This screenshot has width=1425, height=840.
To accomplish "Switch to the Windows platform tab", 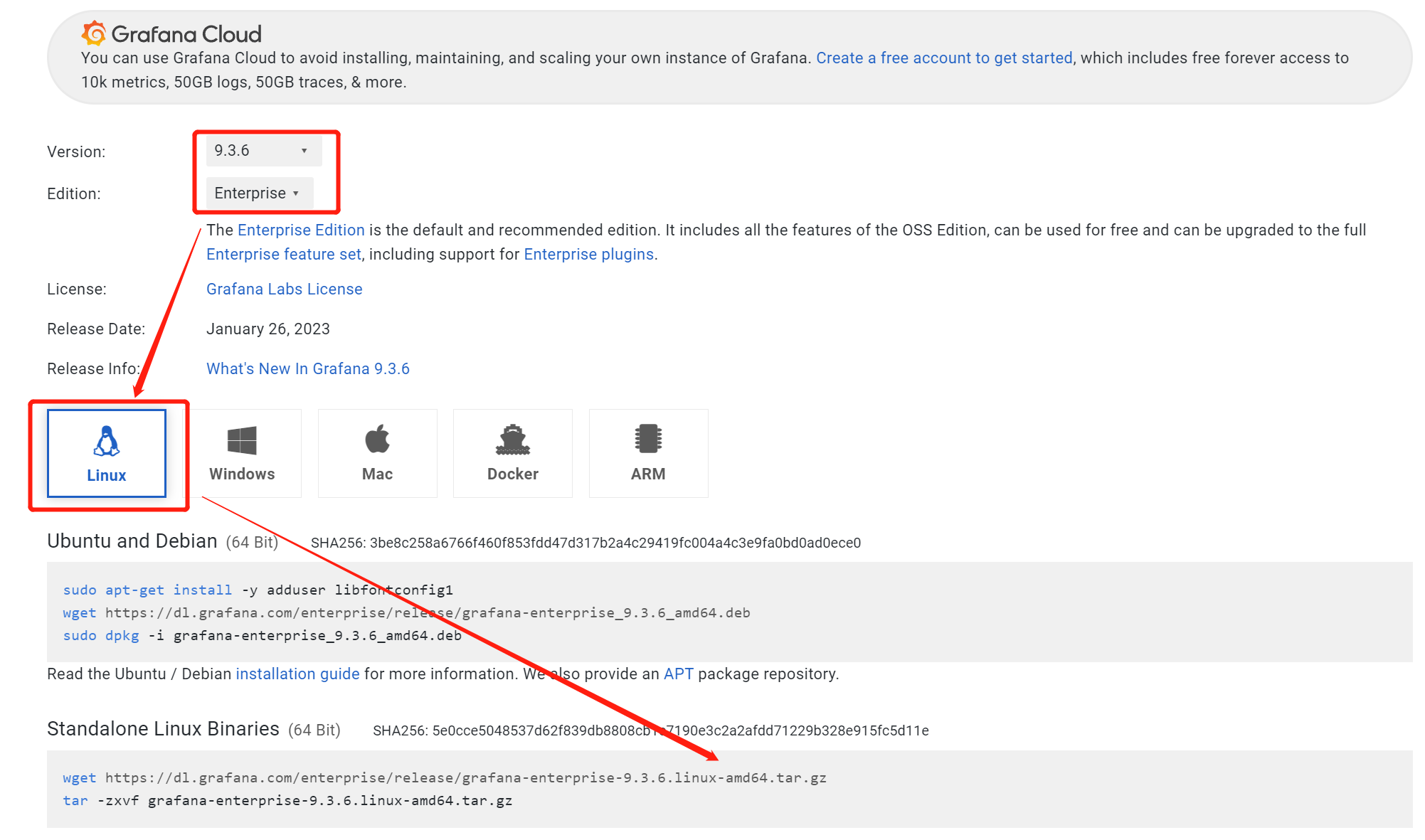I will pos(242,453).
